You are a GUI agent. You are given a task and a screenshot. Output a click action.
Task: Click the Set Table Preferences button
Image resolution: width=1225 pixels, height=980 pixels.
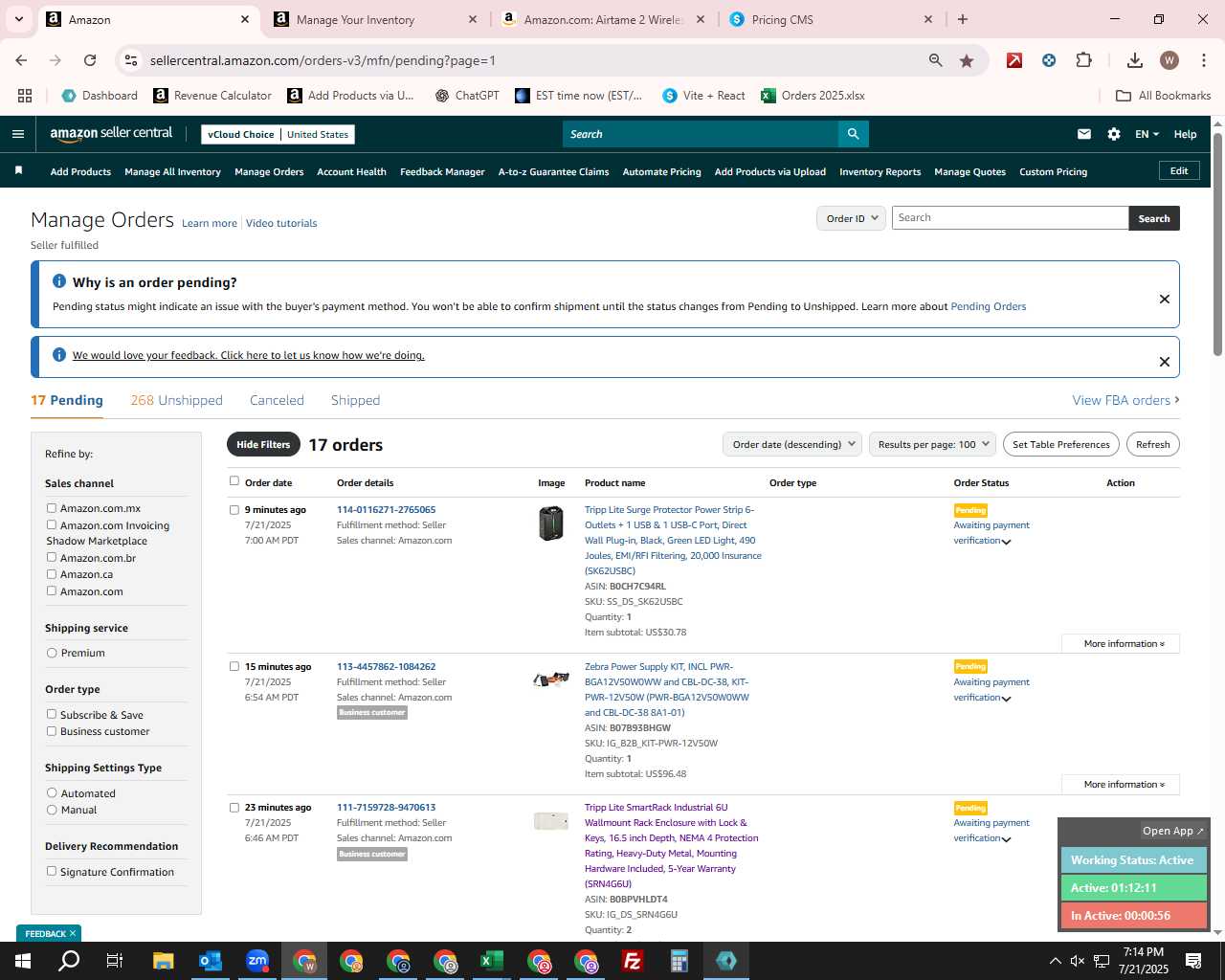[1061, 444]
